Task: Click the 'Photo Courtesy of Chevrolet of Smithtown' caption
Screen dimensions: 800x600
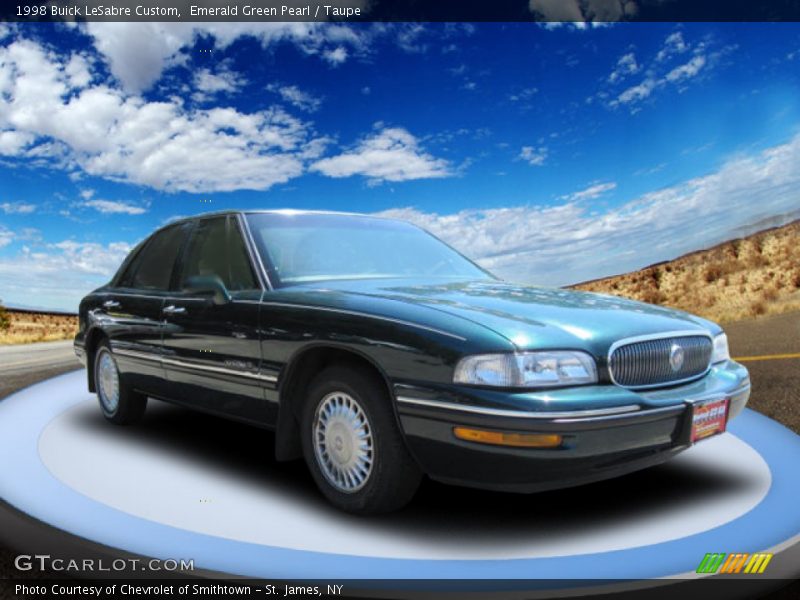Action: (x=133, y=590)
